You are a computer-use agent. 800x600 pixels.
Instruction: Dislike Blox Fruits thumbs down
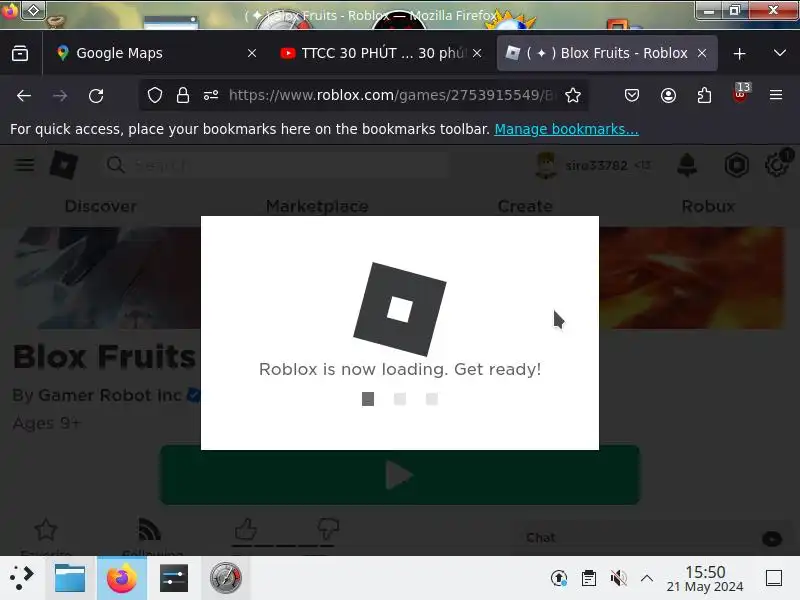click(x=328, y=529)
